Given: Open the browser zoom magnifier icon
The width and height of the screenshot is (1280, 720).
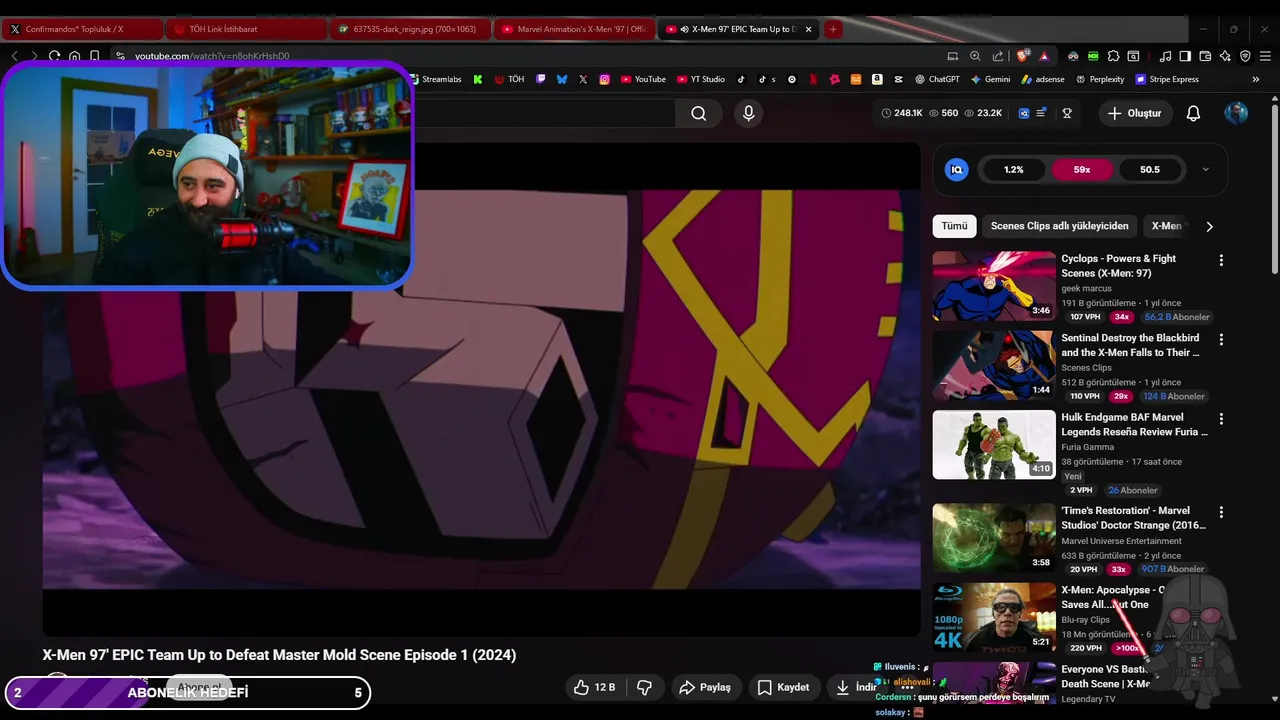Looking at the screenshot, I should 975,56.
